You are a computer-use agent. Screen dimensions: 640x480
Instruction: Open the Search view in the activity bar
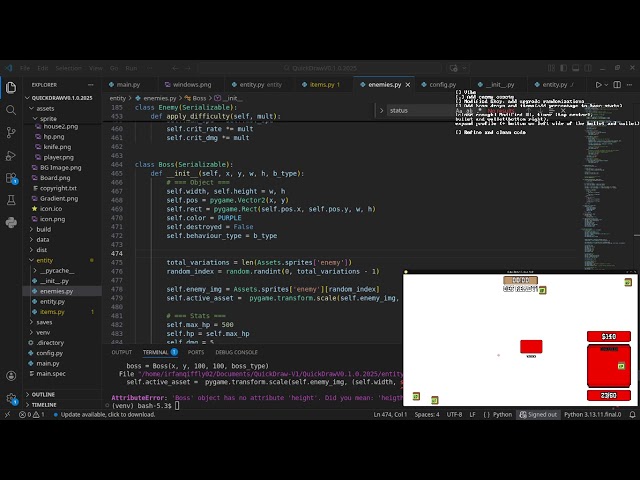11,110
